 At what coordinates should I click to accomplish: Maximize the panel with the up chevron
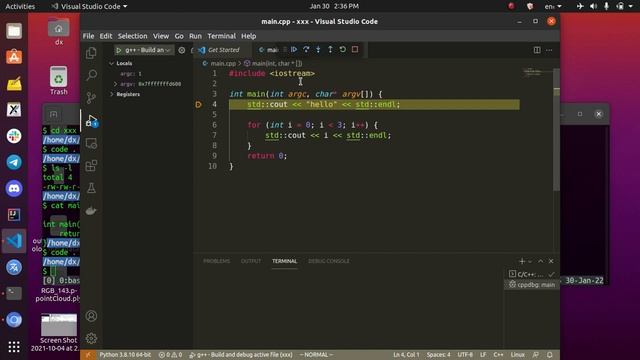coord(541,261)
